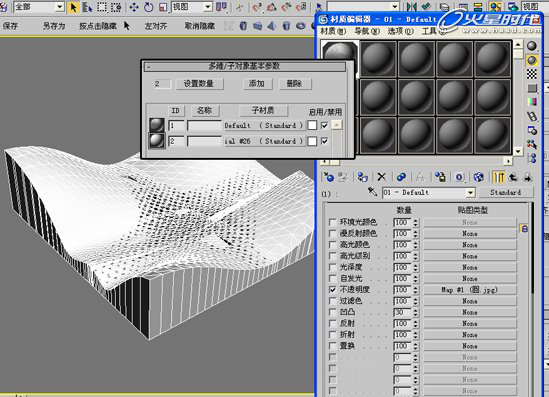Click the color swatch for sub-material 2
Image resolution: width=549 pixels, height=397 pixels.
click(312, 141)
